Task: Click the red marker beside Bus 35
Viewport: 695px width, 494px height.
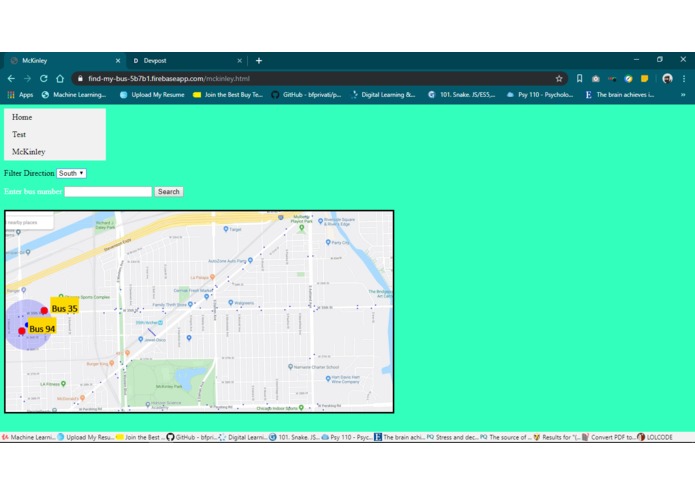Action: pyautogui.click(x=44, y=311)
